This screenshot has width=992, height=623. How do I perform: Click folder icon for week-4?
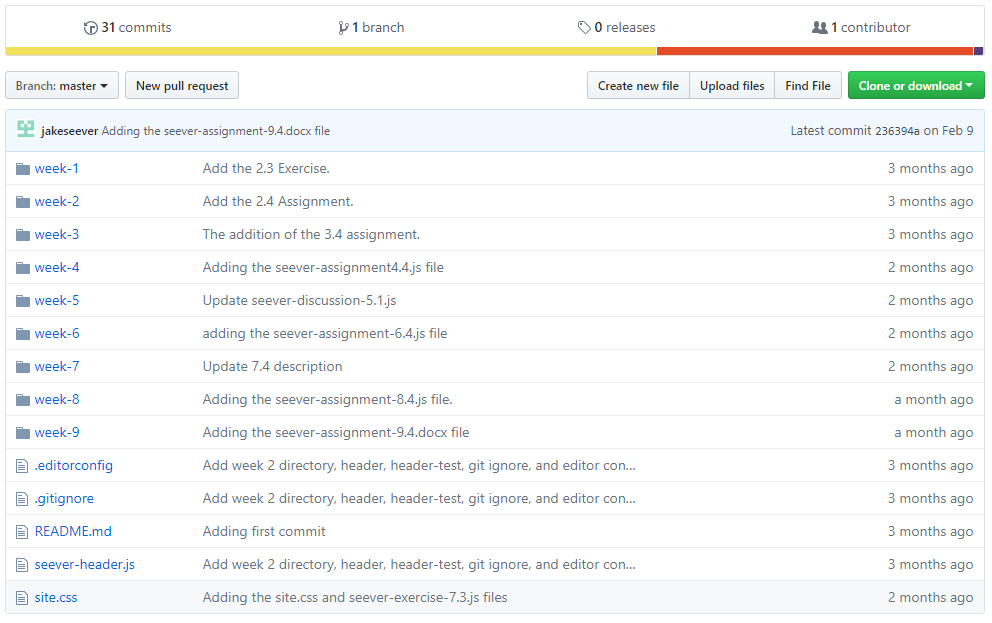23,268
